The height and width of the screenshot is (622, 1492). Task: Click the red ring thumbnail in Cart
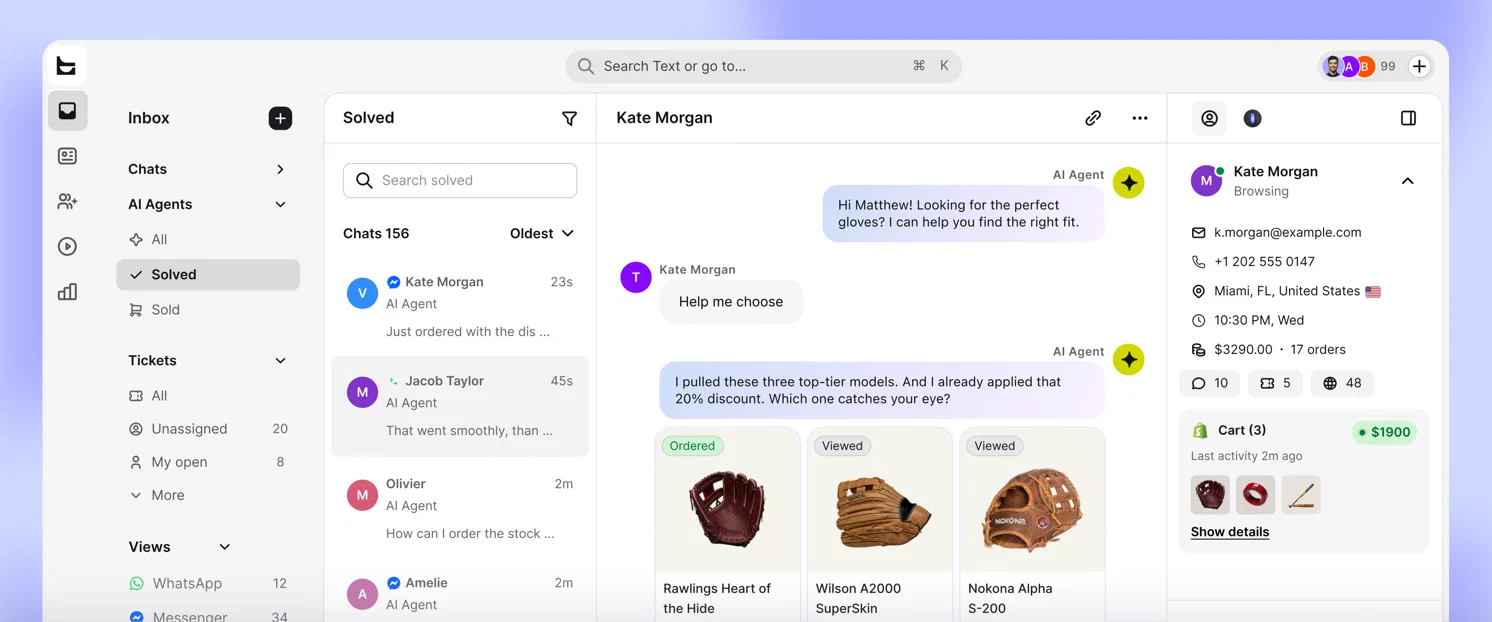point(1255,494)
